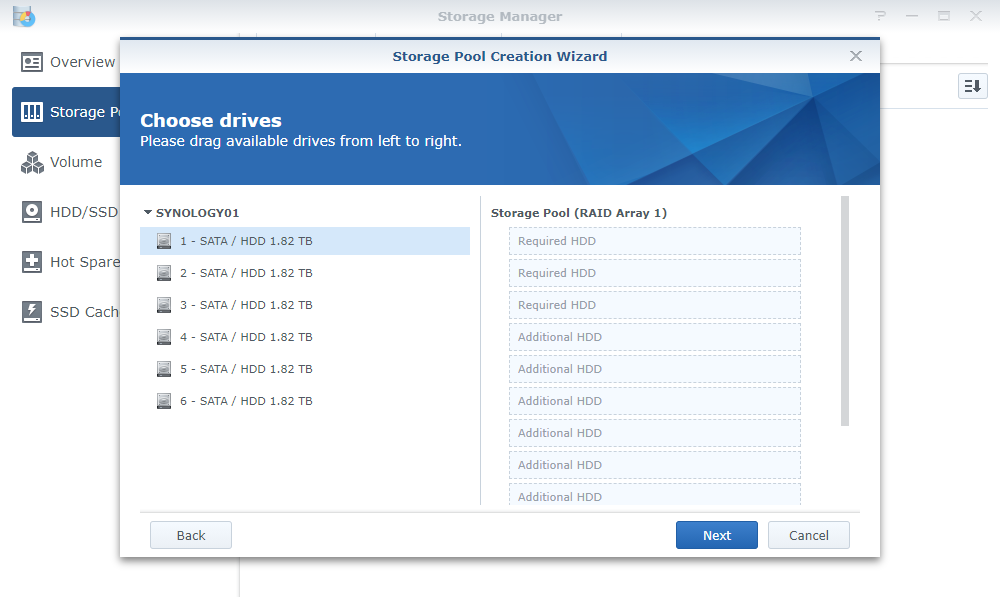Click the drive 1 disk icon
The width and height of the screenshot is (1000, 597).
pyautogui.click(x=164, y=241)
